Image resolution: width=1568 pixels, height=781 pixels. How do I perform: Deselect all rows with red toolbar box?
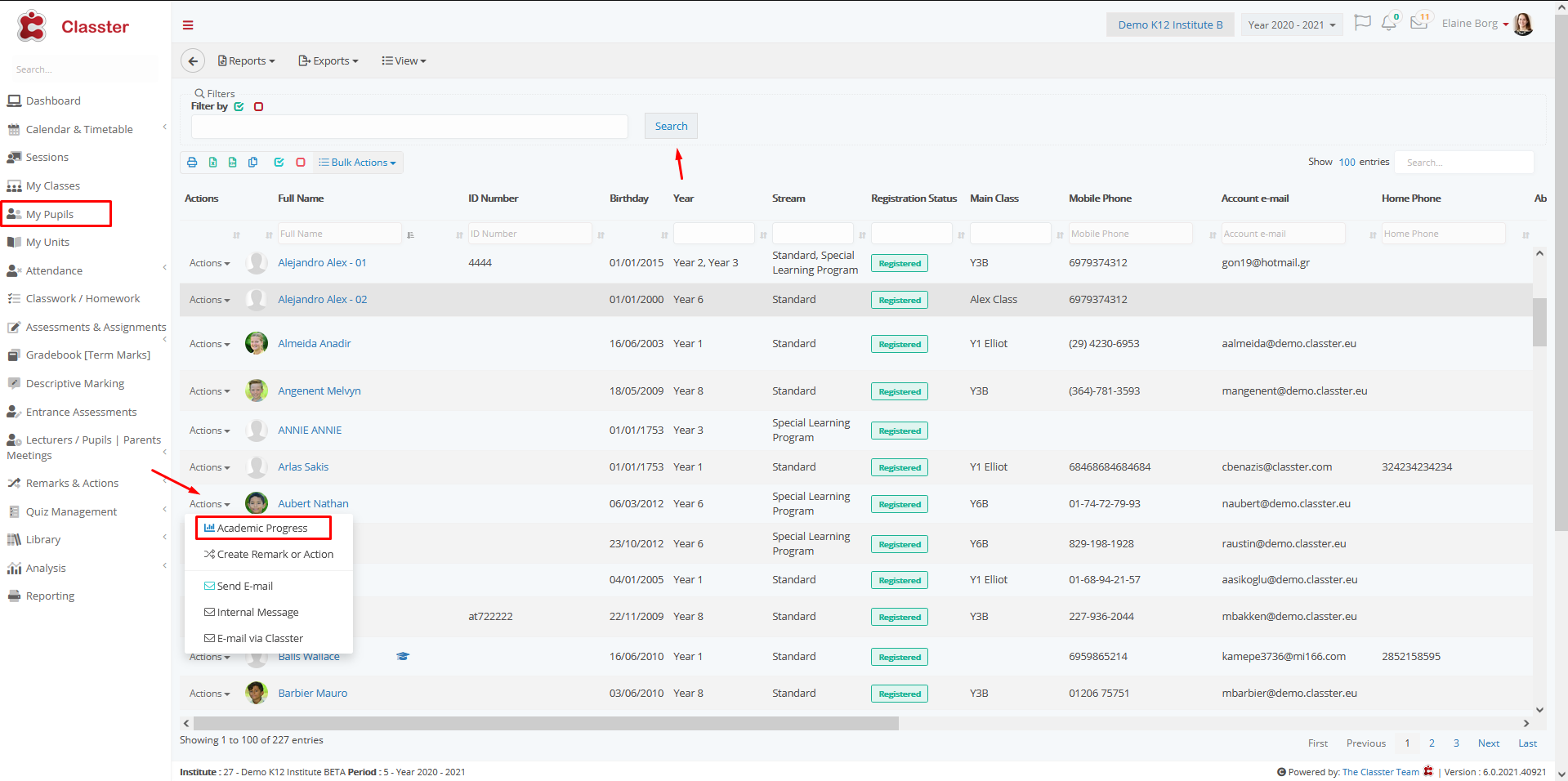coord(301,163)
